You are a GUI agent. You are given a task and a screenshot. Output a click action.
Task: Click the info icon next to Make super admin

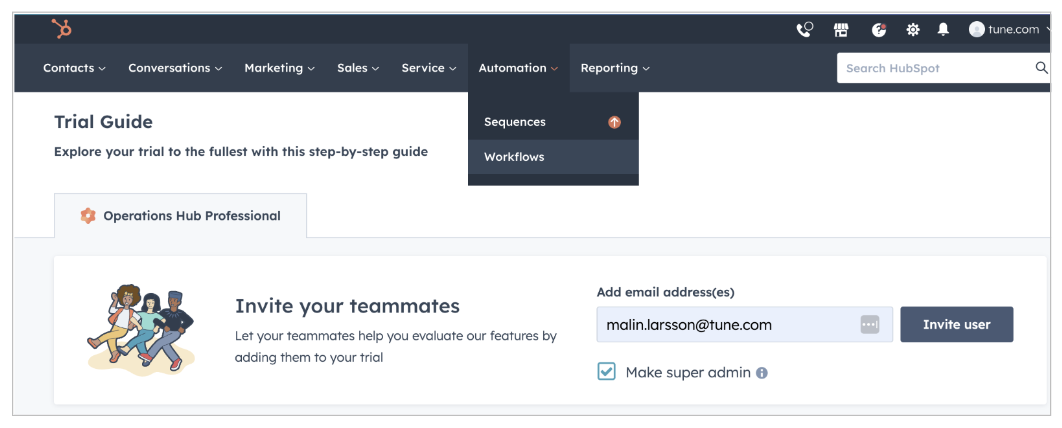click(762, 372)
